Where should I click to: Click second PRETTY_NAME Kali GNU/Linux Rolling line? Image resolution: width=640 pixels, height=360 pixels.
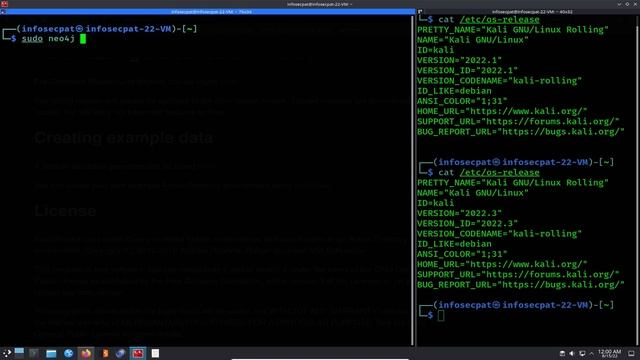[x=513, y=182]
